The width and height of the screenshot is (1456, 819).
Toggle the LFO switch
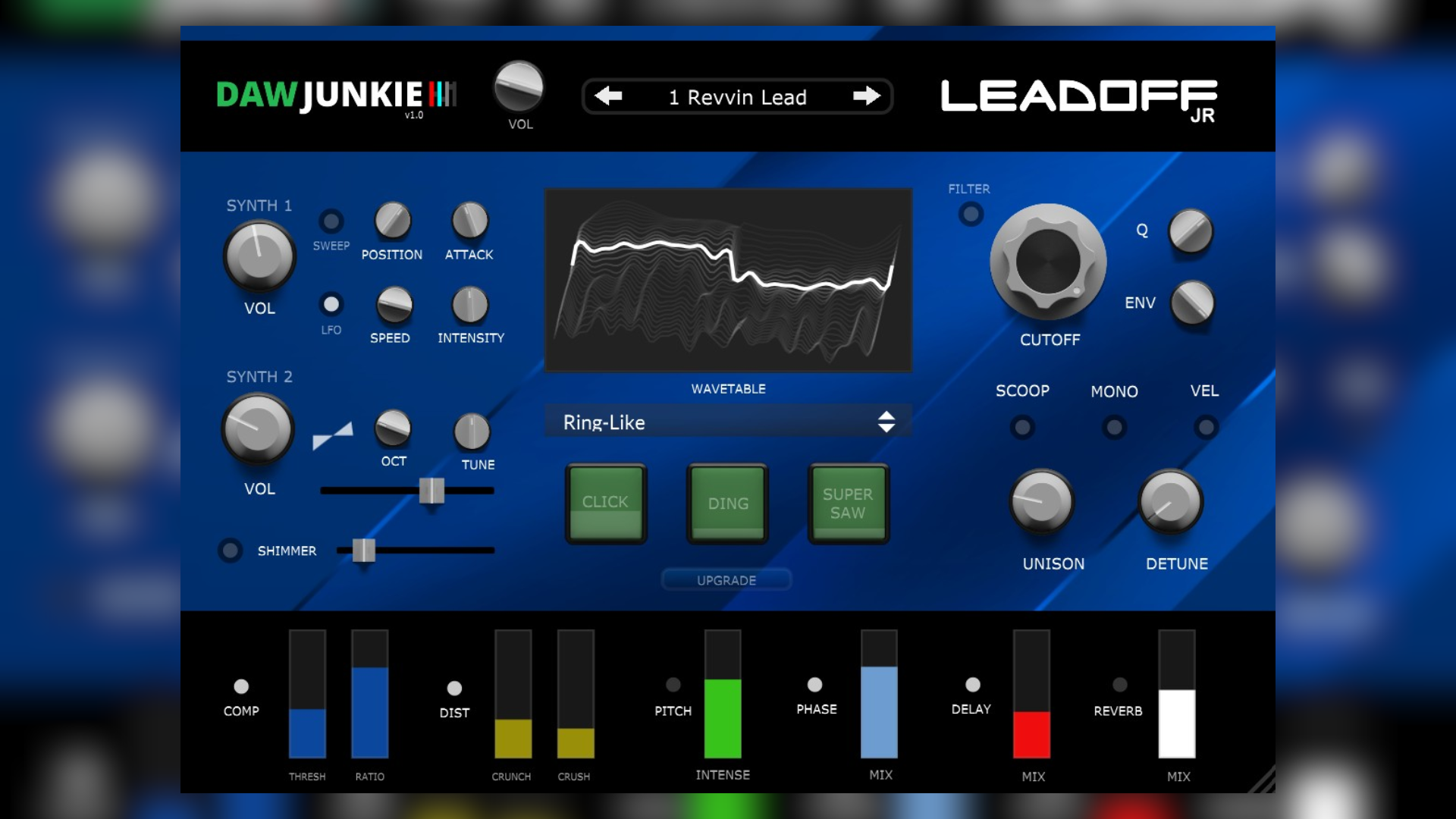pos(331,305)
